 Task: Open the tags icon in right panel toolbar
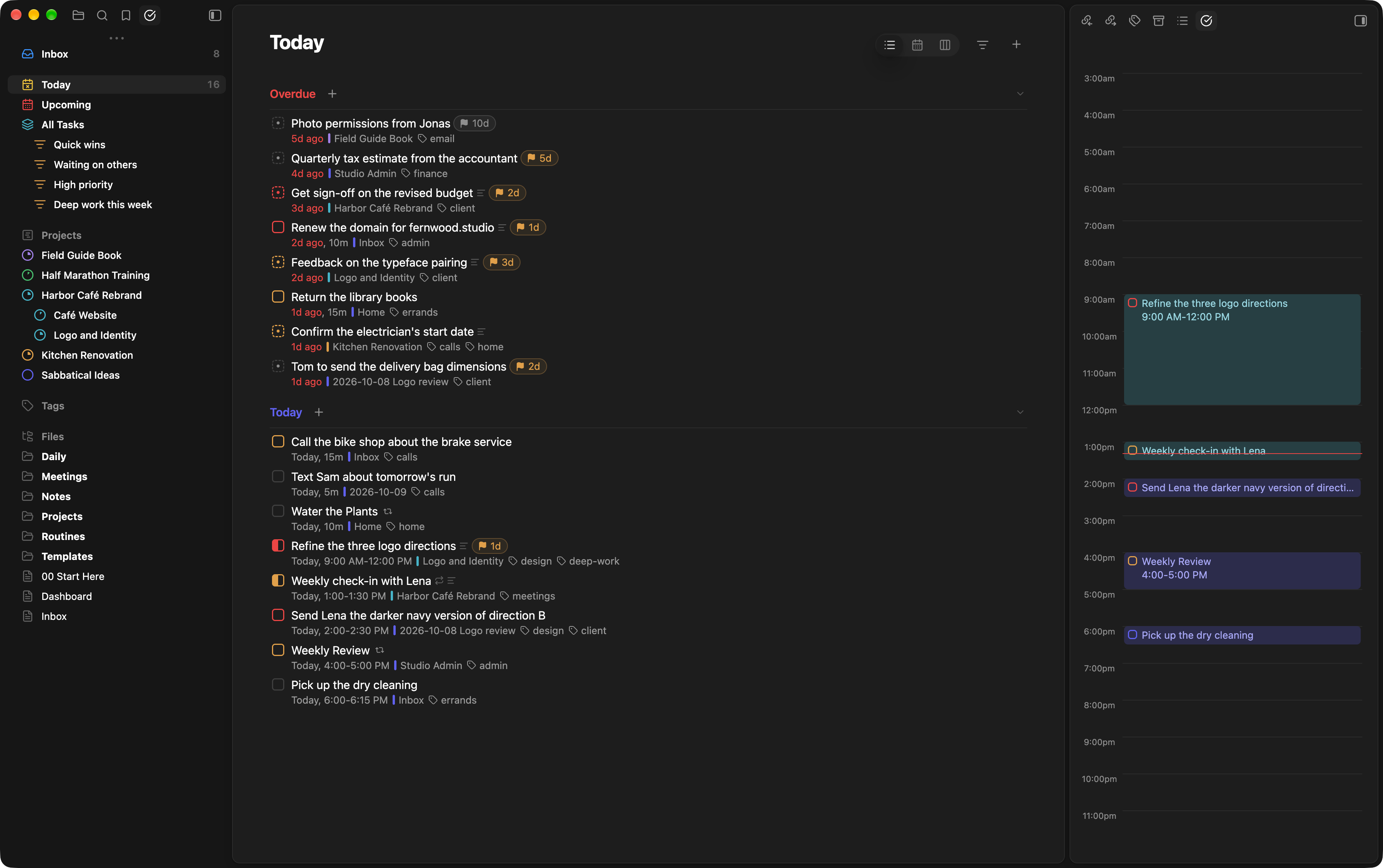(1134, 21)
